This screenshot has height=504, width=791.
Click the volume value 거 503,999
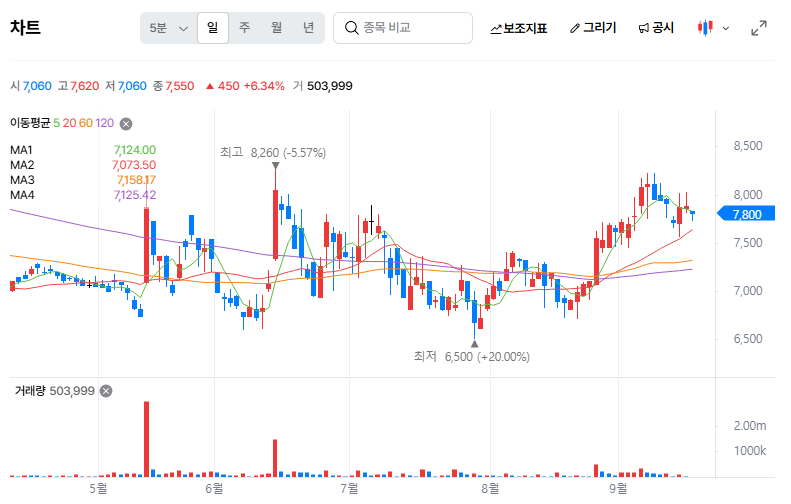(323, 86)
